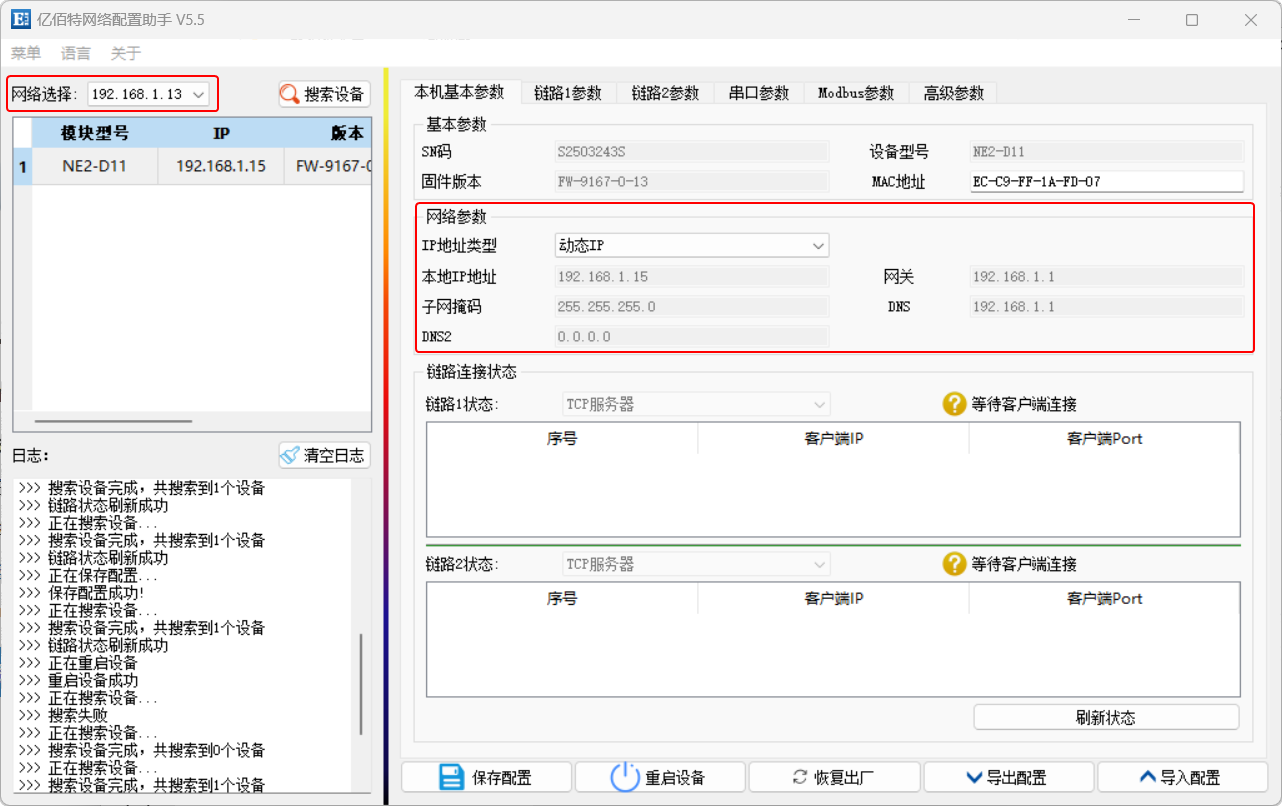Click the 固件版本 field FW-9167-0-13
Image resolution: width=1282 pixels, height=806 pixels.
692,182
